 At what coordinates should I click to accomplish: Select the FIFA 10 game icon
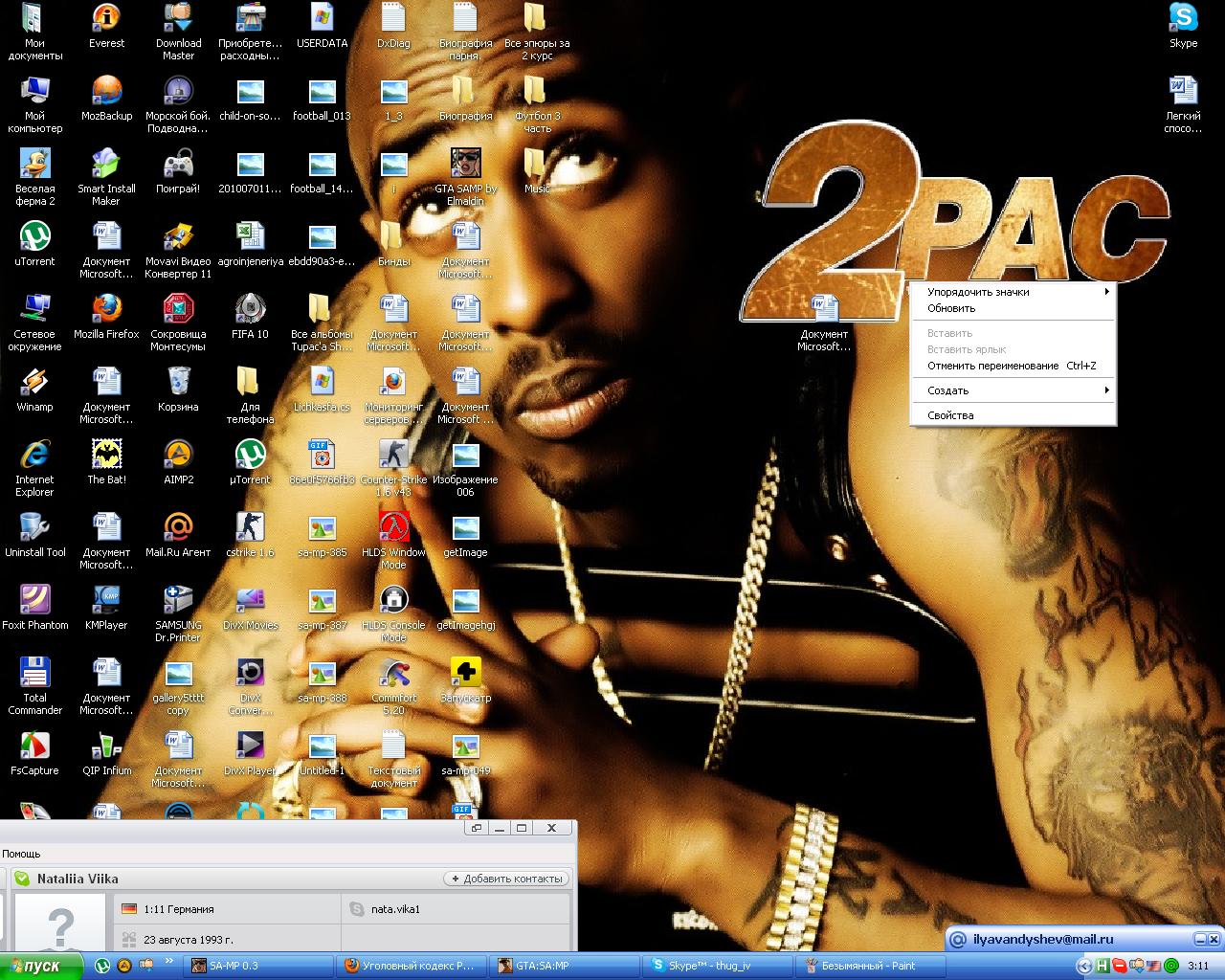tap(250, 317)
